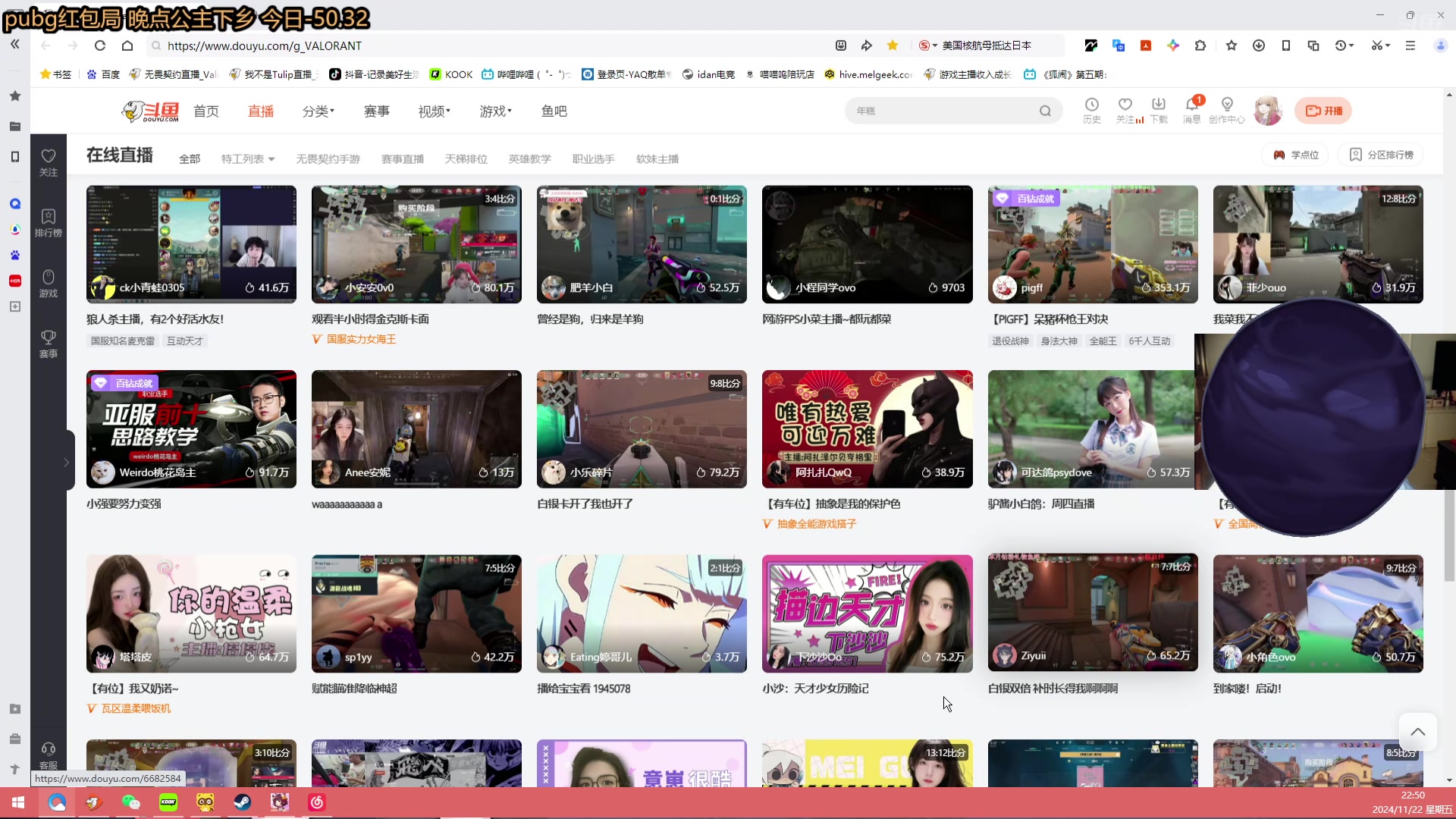
Task: Click the Douyu logo
Action: point(150,111)
